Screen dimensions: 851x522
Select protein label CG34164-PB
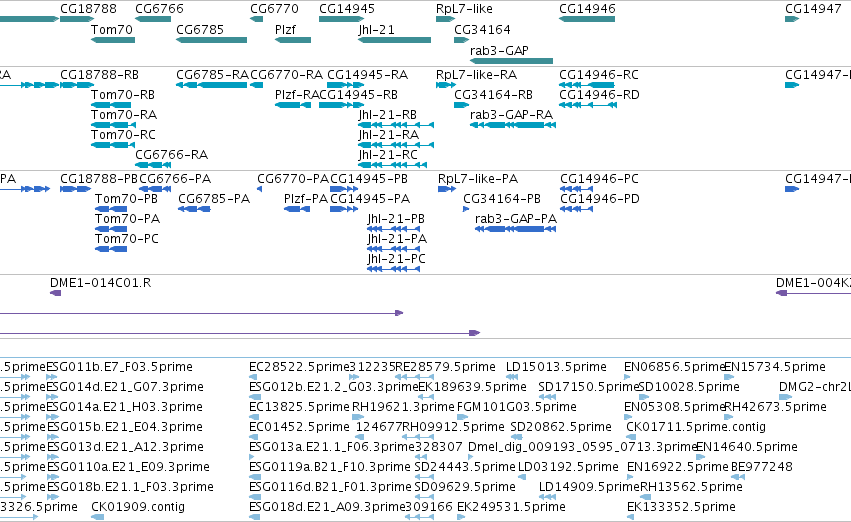[x=502, y=199]
